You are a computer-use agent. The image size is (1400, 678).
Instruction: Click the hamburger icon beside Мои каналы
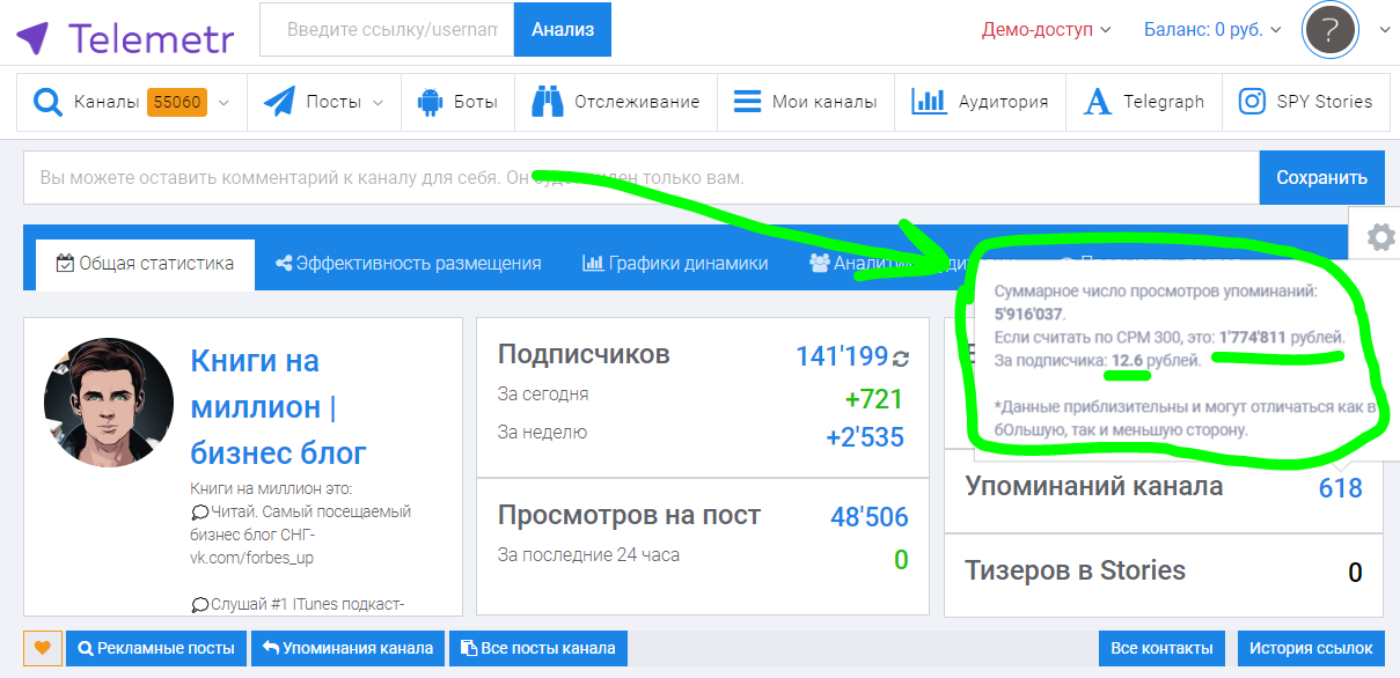pos(747,102)
